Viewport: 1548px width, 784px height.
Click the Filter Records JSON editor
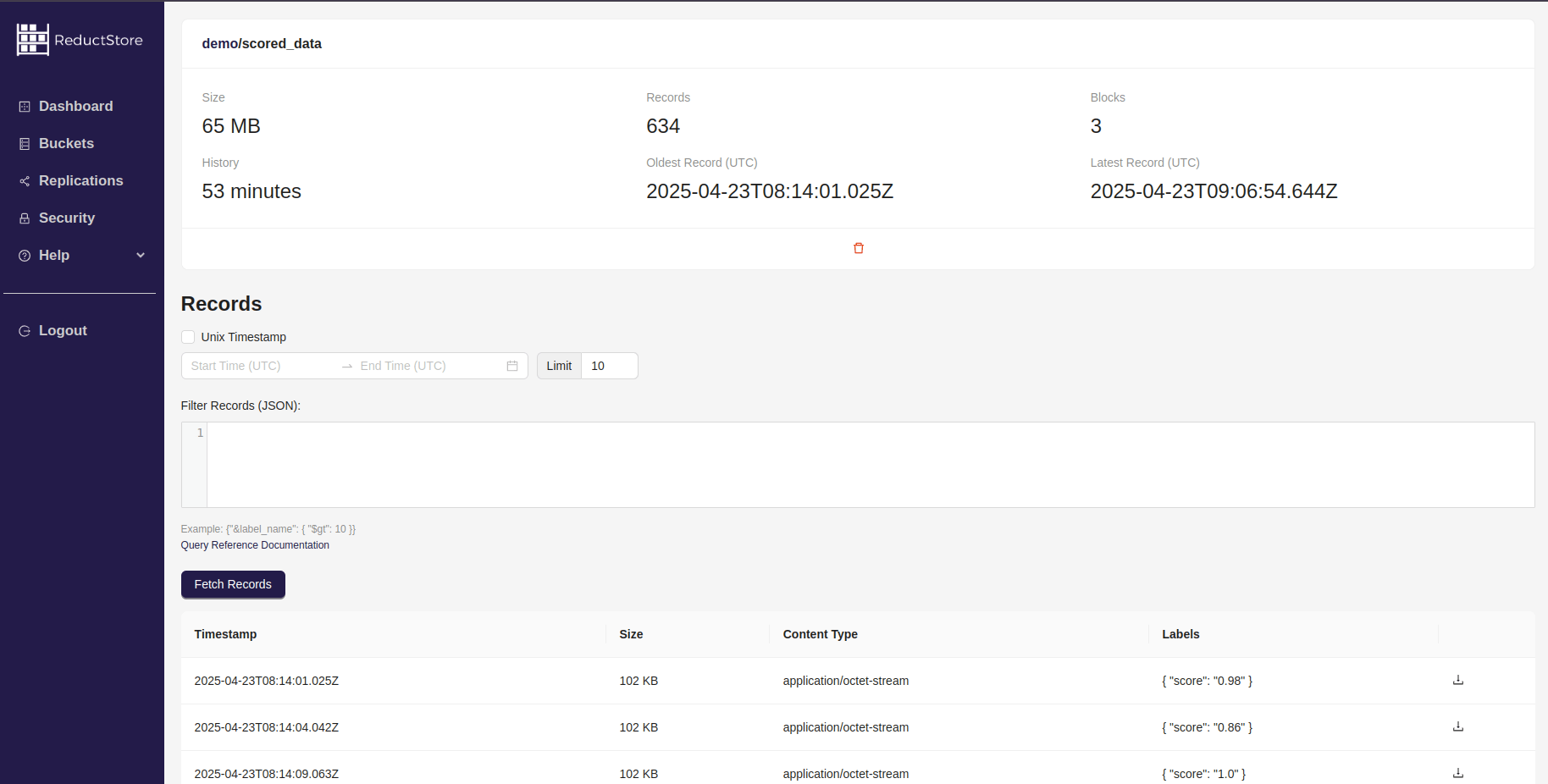[x=762, y=465]
